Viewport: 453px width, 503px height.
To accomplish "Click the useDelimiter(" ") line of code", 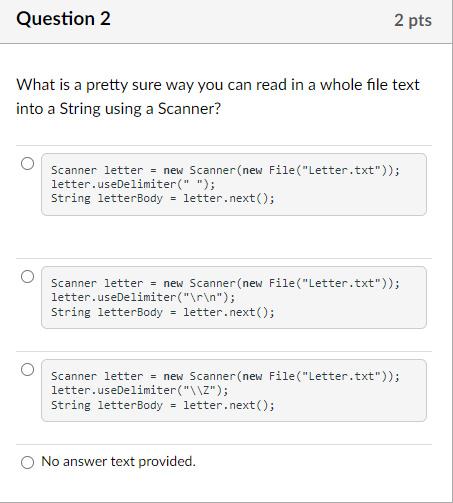I will (133, 184).
